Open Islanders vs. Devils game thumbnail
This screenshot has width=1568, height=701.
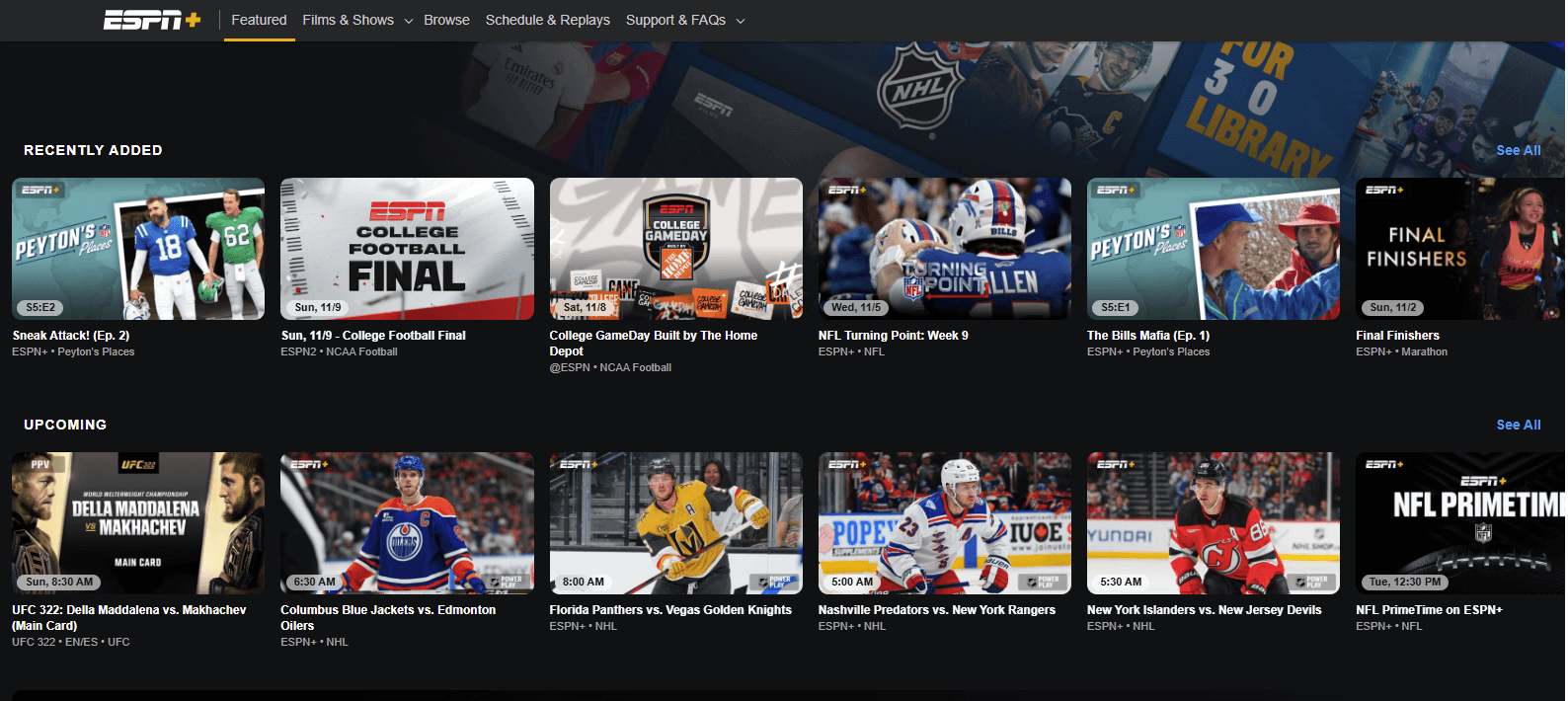(1214, 523)
